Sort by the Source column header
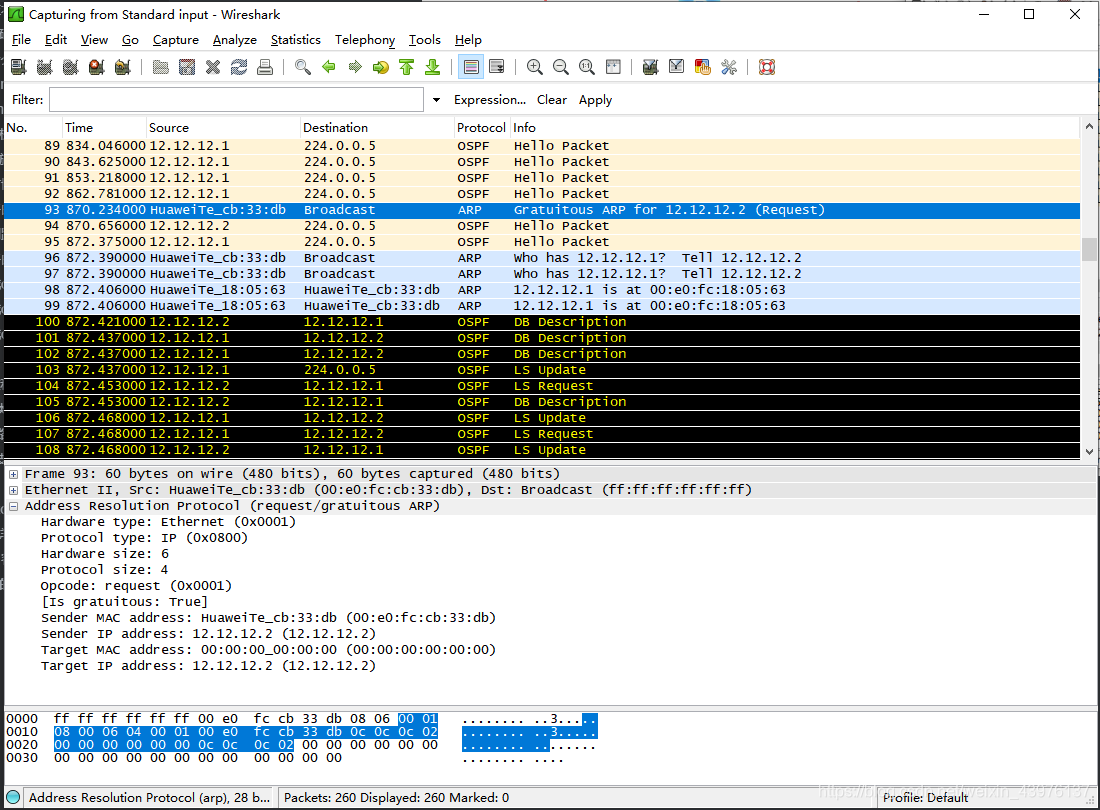 tap(223, 128)
